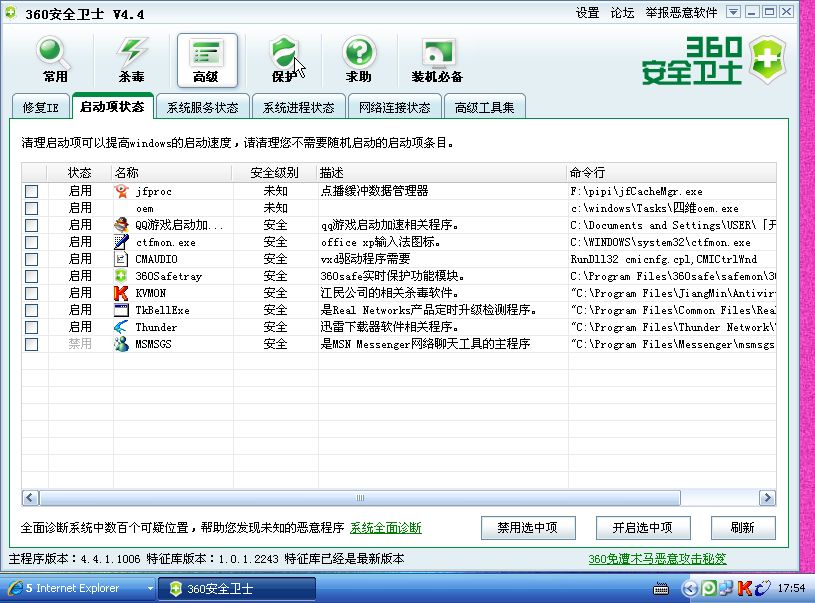
Task: Switch to the 网络连接状态 tab
Action: coord(395,107)
